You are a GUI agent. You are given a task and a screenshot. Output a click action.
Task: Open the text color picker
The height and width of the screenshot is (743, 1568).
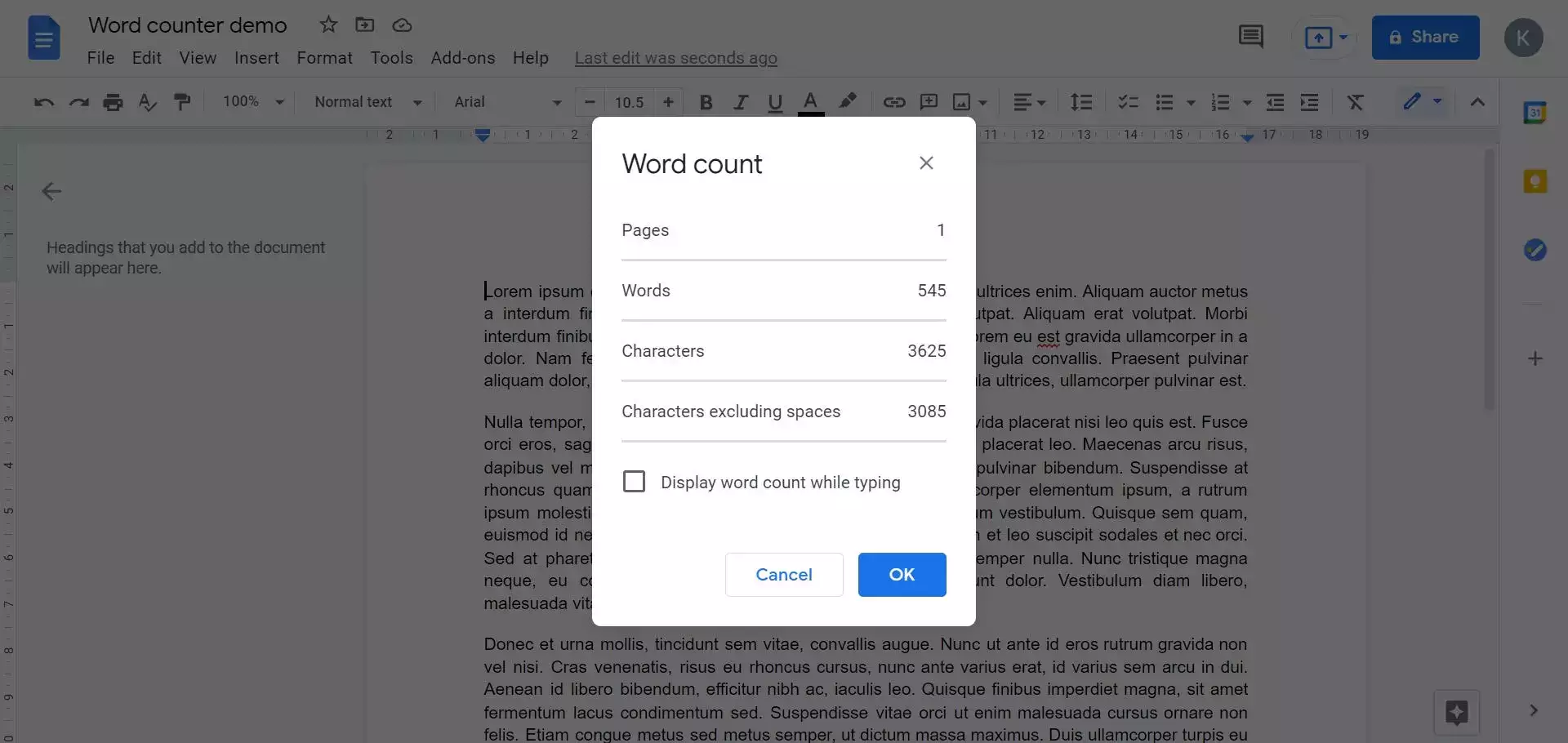coord(810,102)
